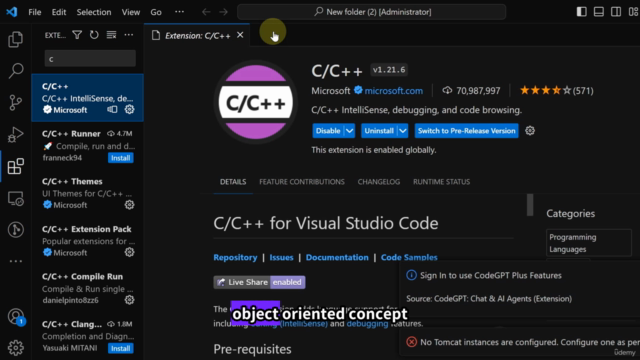Select C/C++ Extension Pack in the list
This screenshot has height=360, width=640.
tap(87, 240)
